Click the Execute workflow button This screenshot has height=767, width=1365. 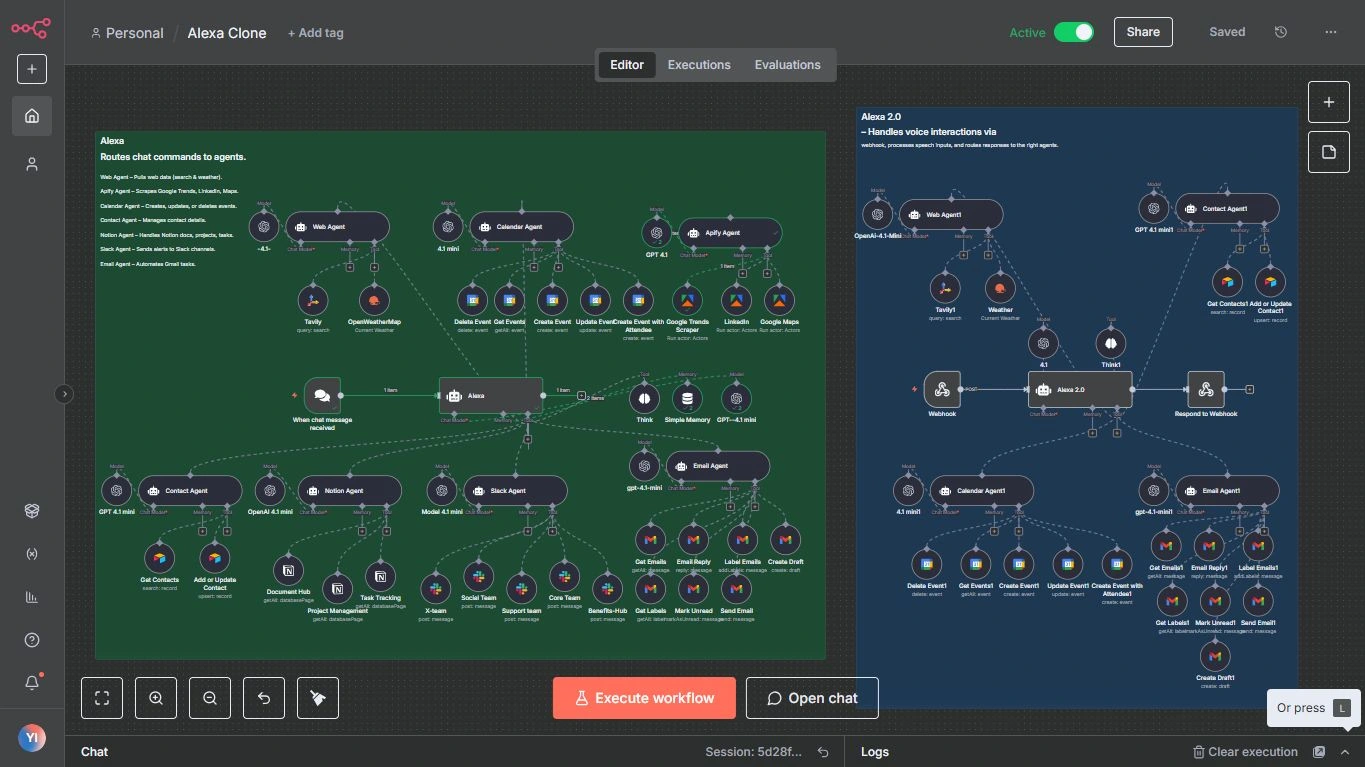tap(644, 698)
